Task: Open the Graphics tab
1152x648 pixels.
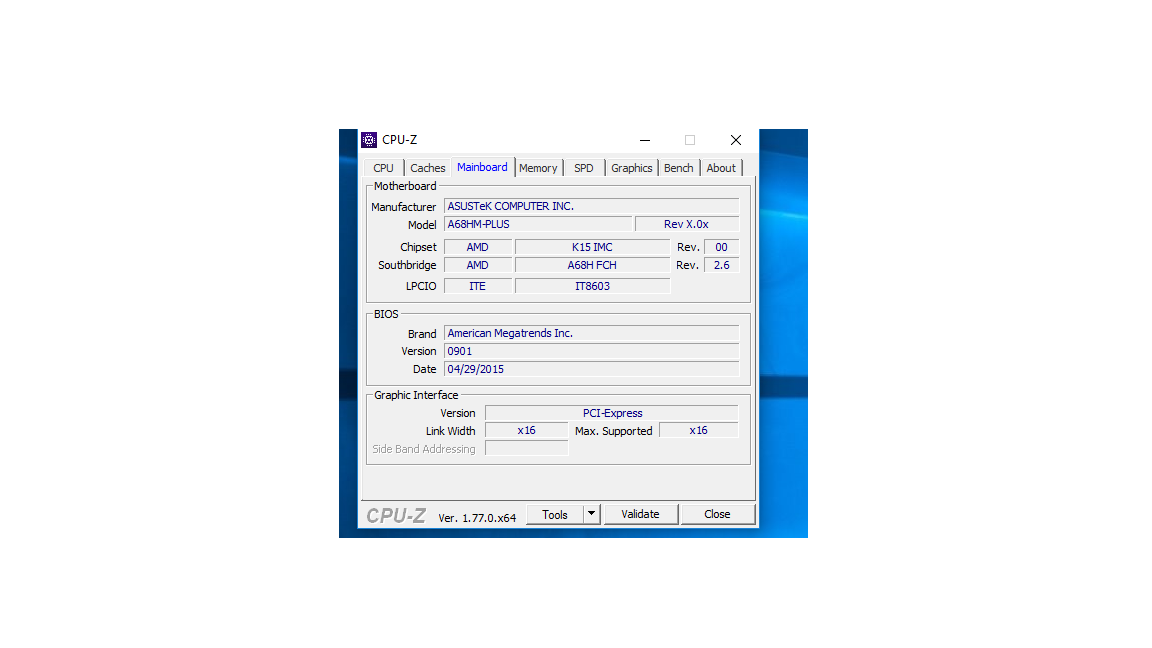Action: 631,168
